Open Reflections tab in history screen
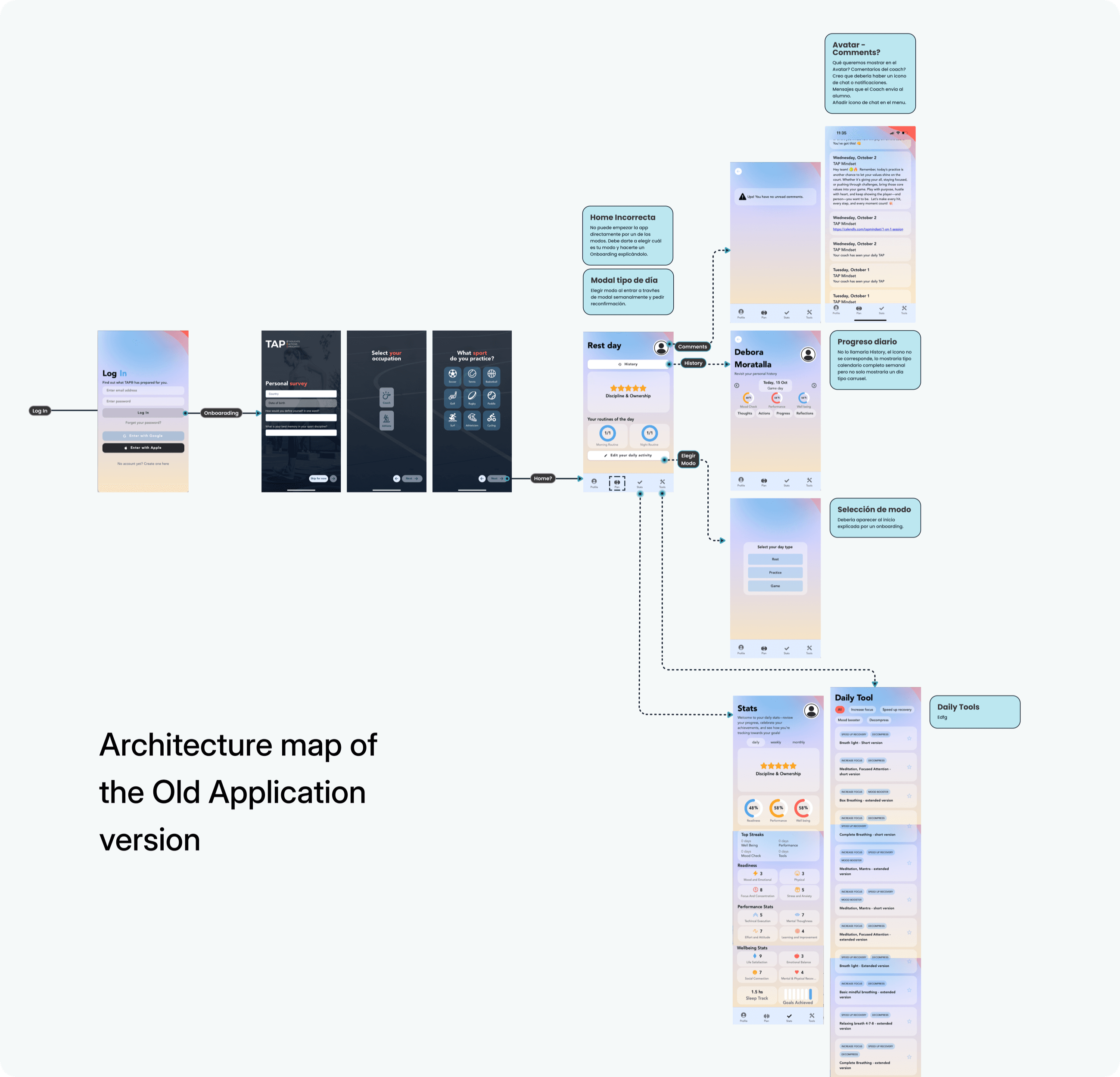The image size is (1120, 1077). click(805, 413)
